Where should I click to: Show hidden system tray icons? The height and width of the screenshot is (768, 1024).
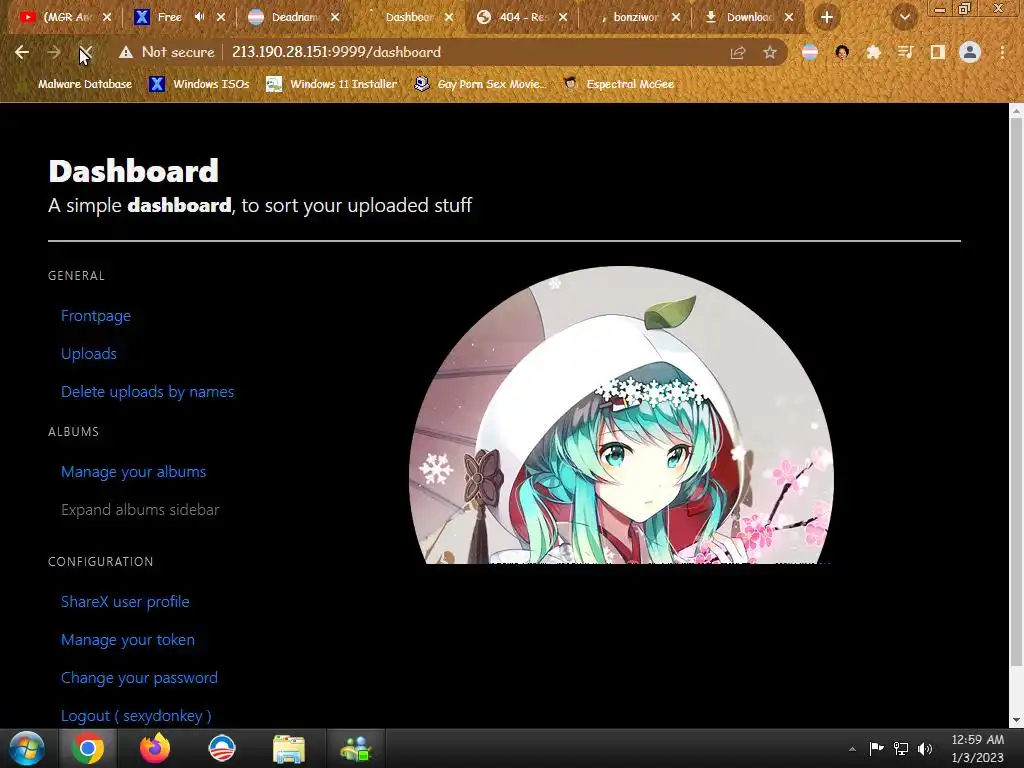(x=852, y=749)
